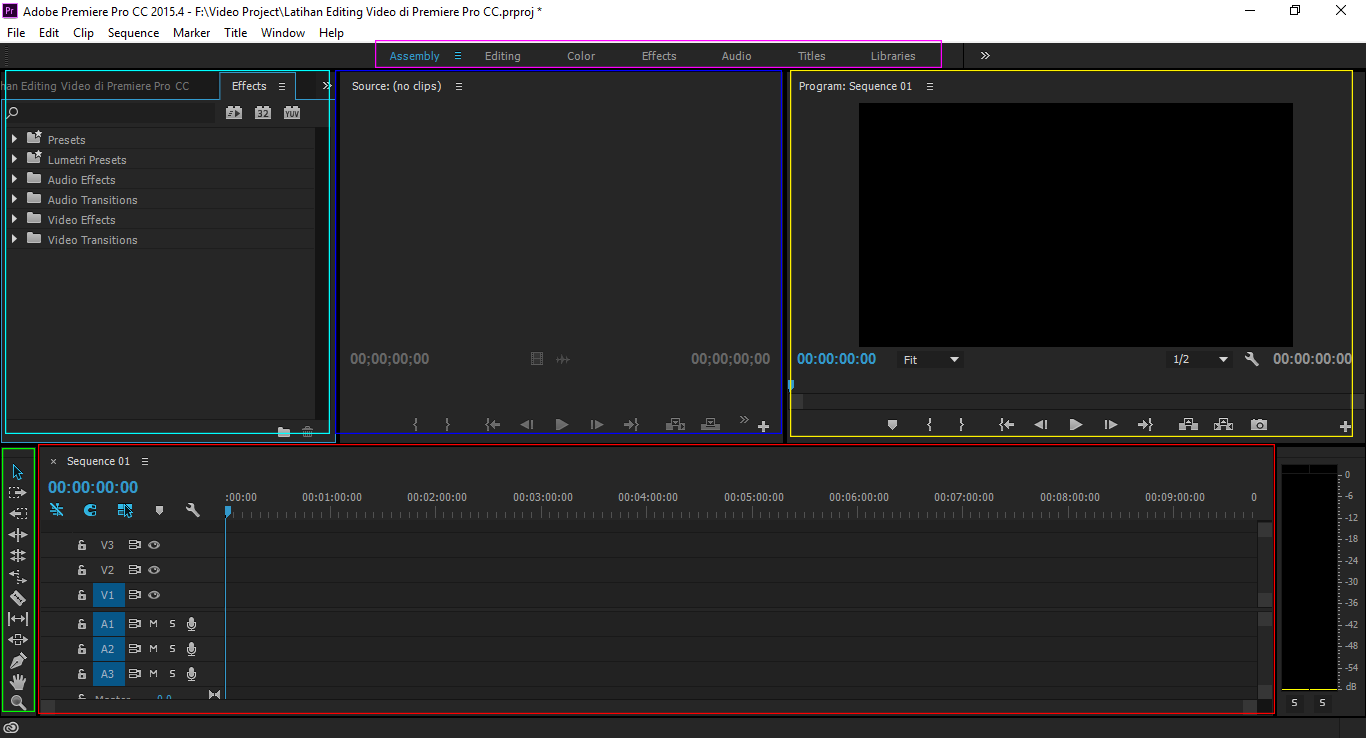The image size is (1366, 738).
Task: Open the Sequence menu
Action: tap(133, 33)
